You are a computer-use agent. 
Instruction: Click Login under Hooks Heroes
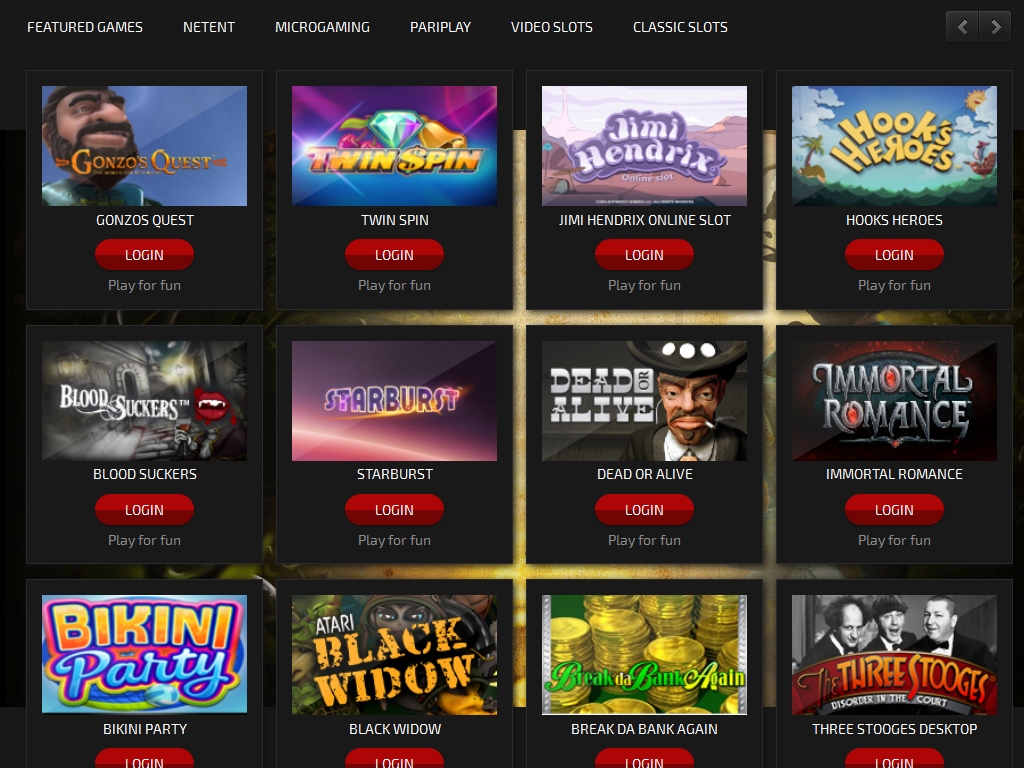(895, 255)
